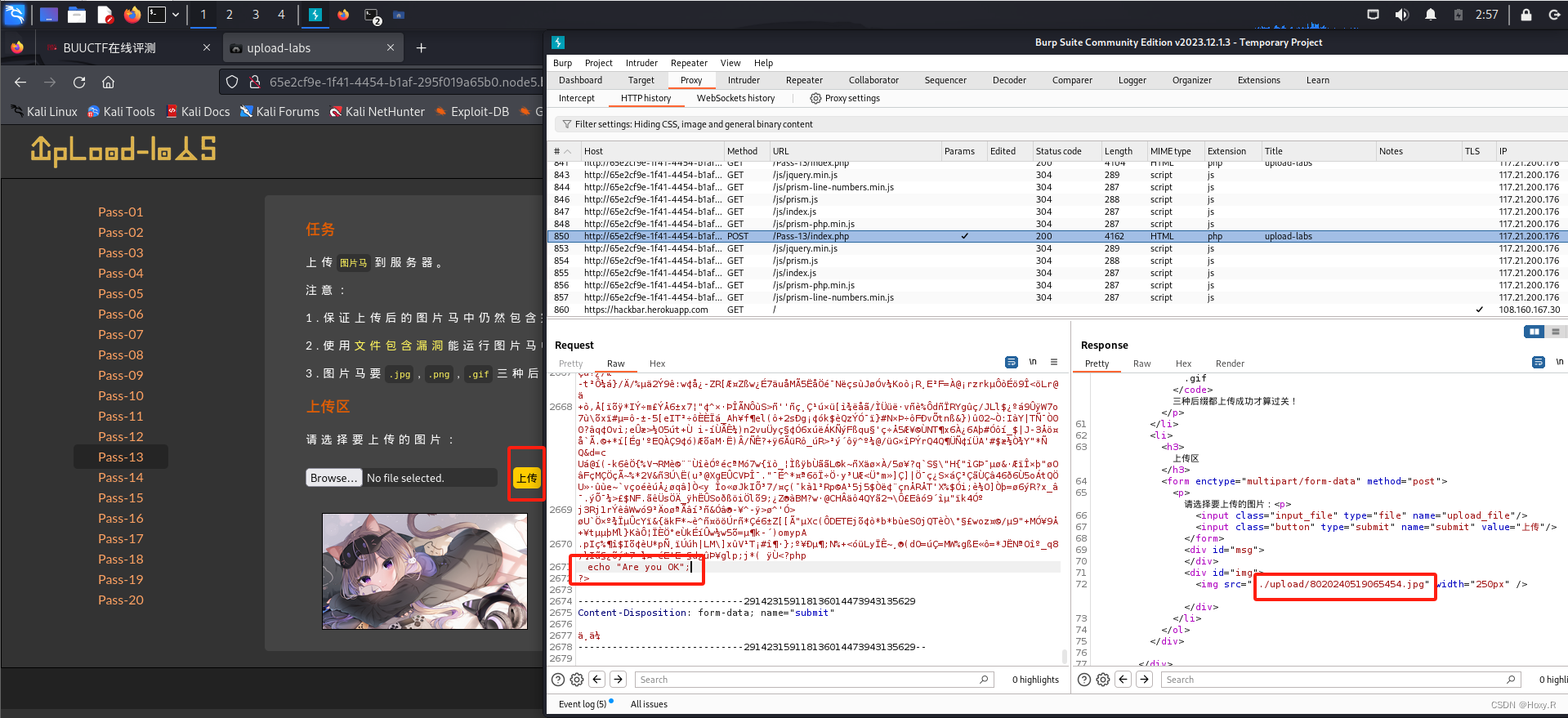1568x718 pixels.
Task: Open the Kali Docs bookmark
Action: click(x=198, y=112)
